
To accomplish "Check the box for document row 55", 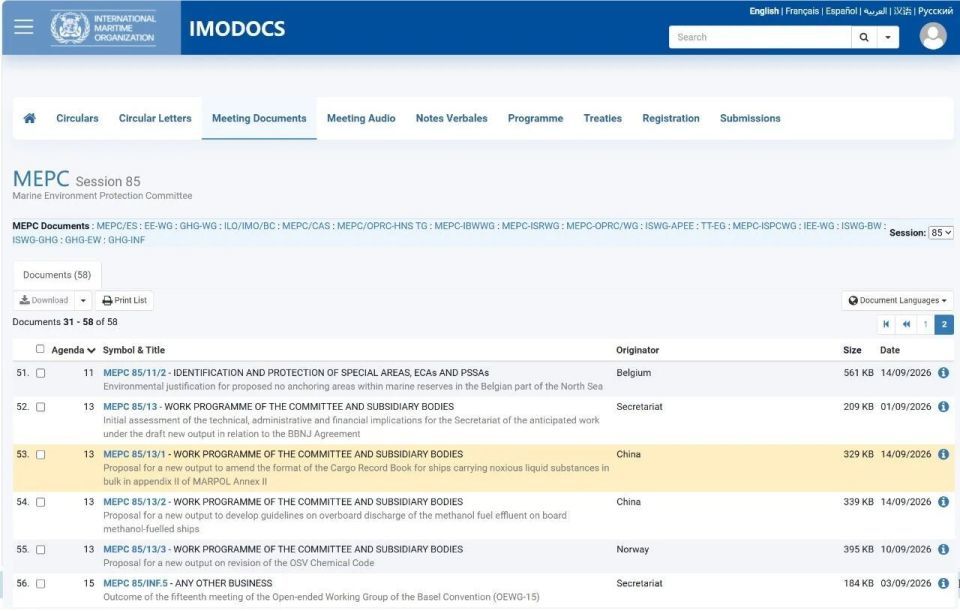I will pyautogui.click(x=40, y=550).
